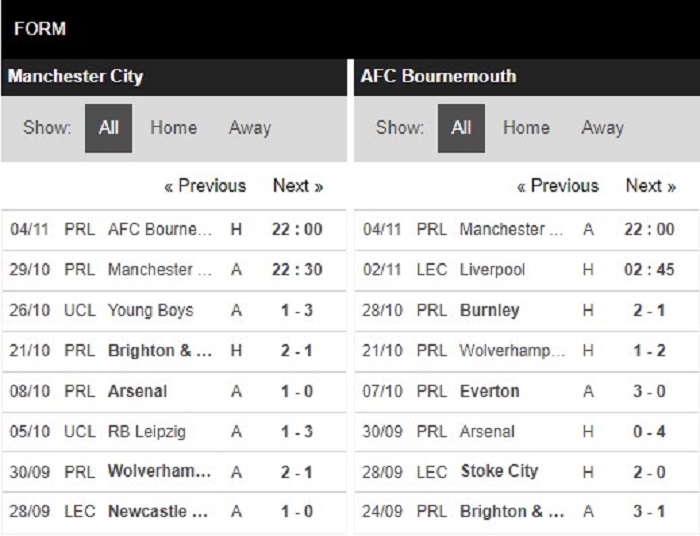Show Manchester City Away matches
The image size is (700, 536).
[x=250, y=129]
